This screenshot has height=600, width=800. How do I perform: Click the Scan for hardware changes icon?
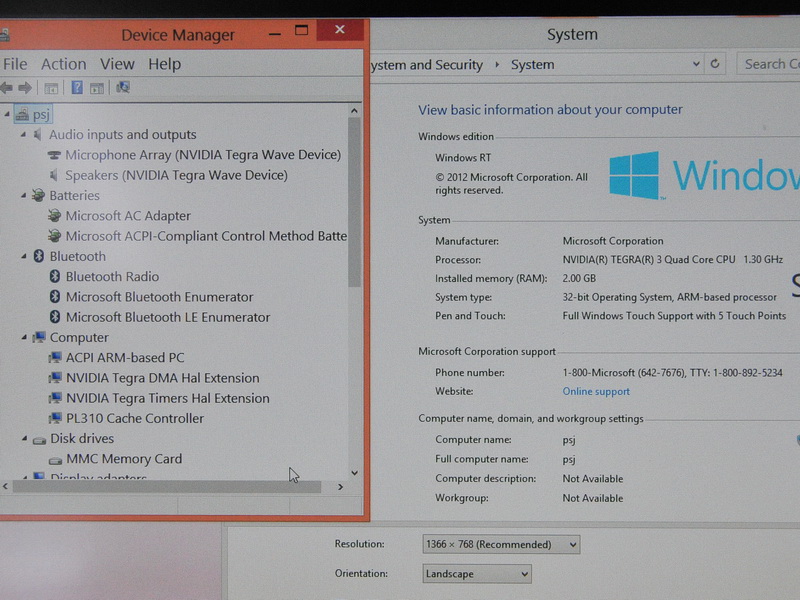pyautogui.click(x=123, y=87)
